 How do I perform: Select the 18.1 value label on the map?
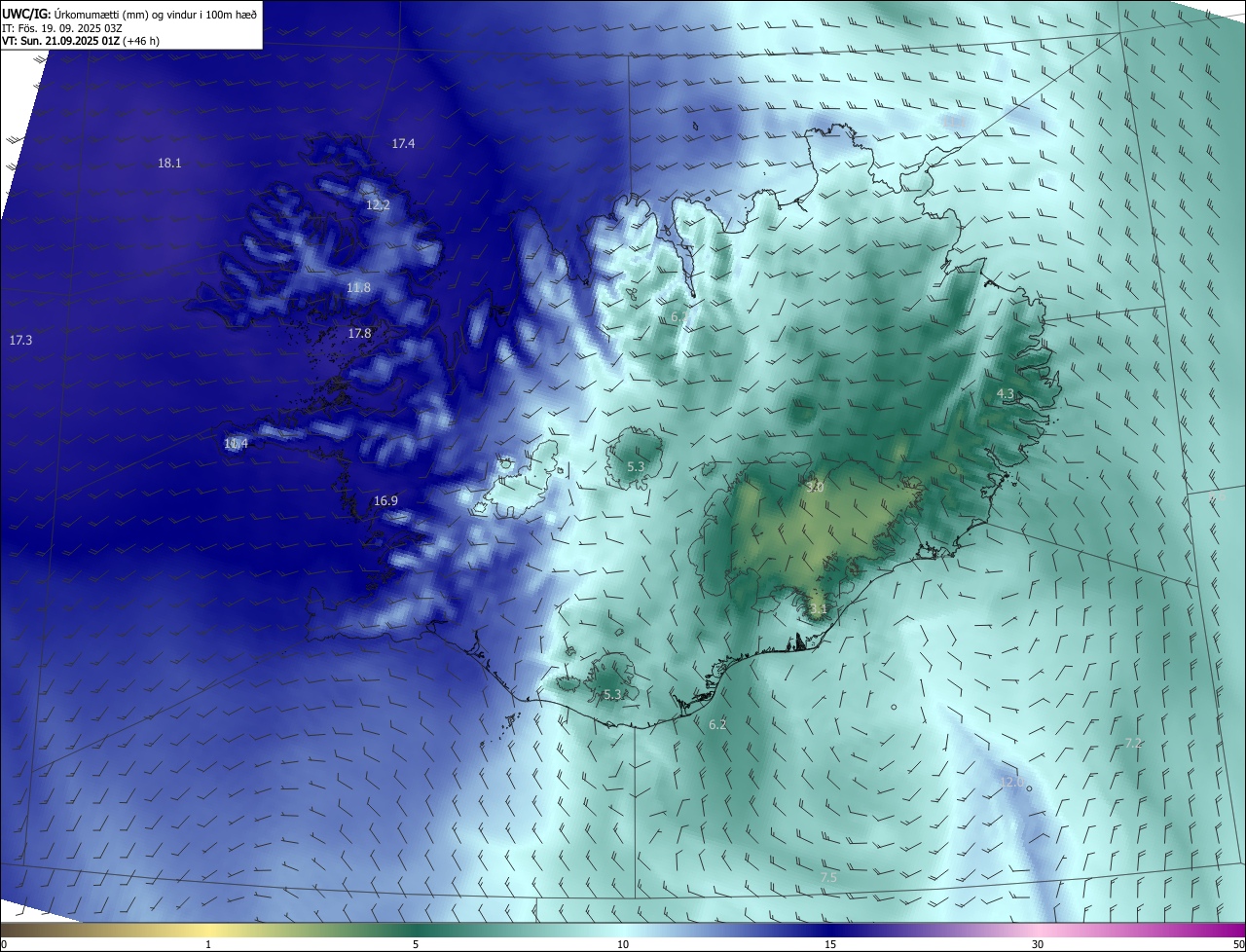(169, 164)
